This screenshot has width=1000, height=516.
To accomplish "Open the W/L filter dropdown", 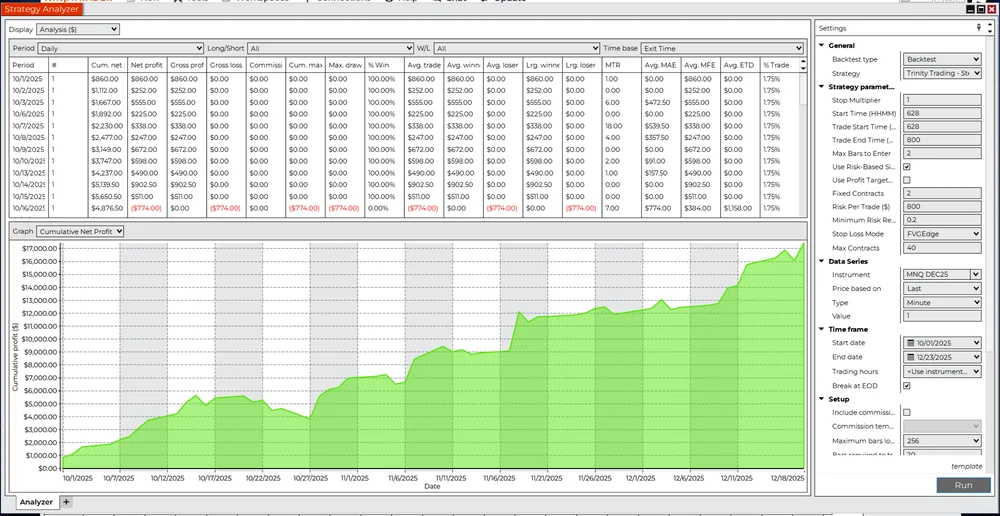I will [x=517, y=48].
